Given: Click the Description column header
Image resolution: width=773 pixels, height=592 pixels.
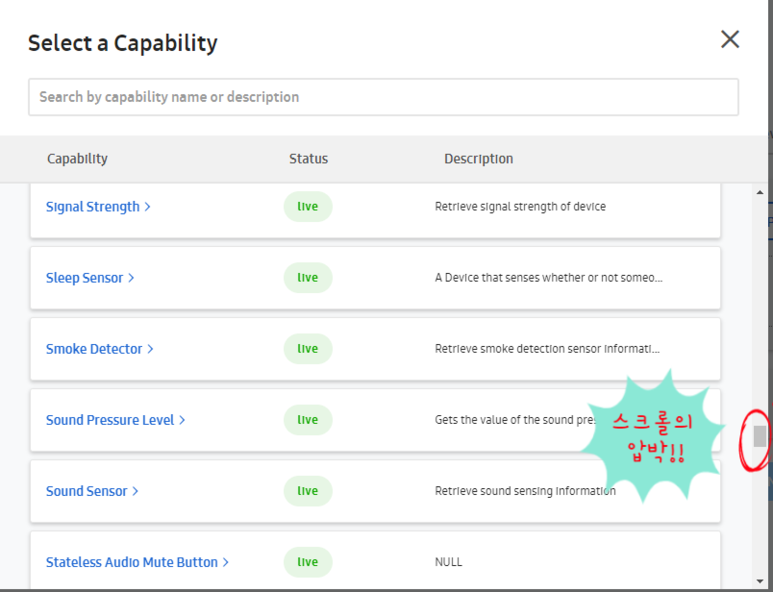Looking at the screenshot, I should 478,159.
